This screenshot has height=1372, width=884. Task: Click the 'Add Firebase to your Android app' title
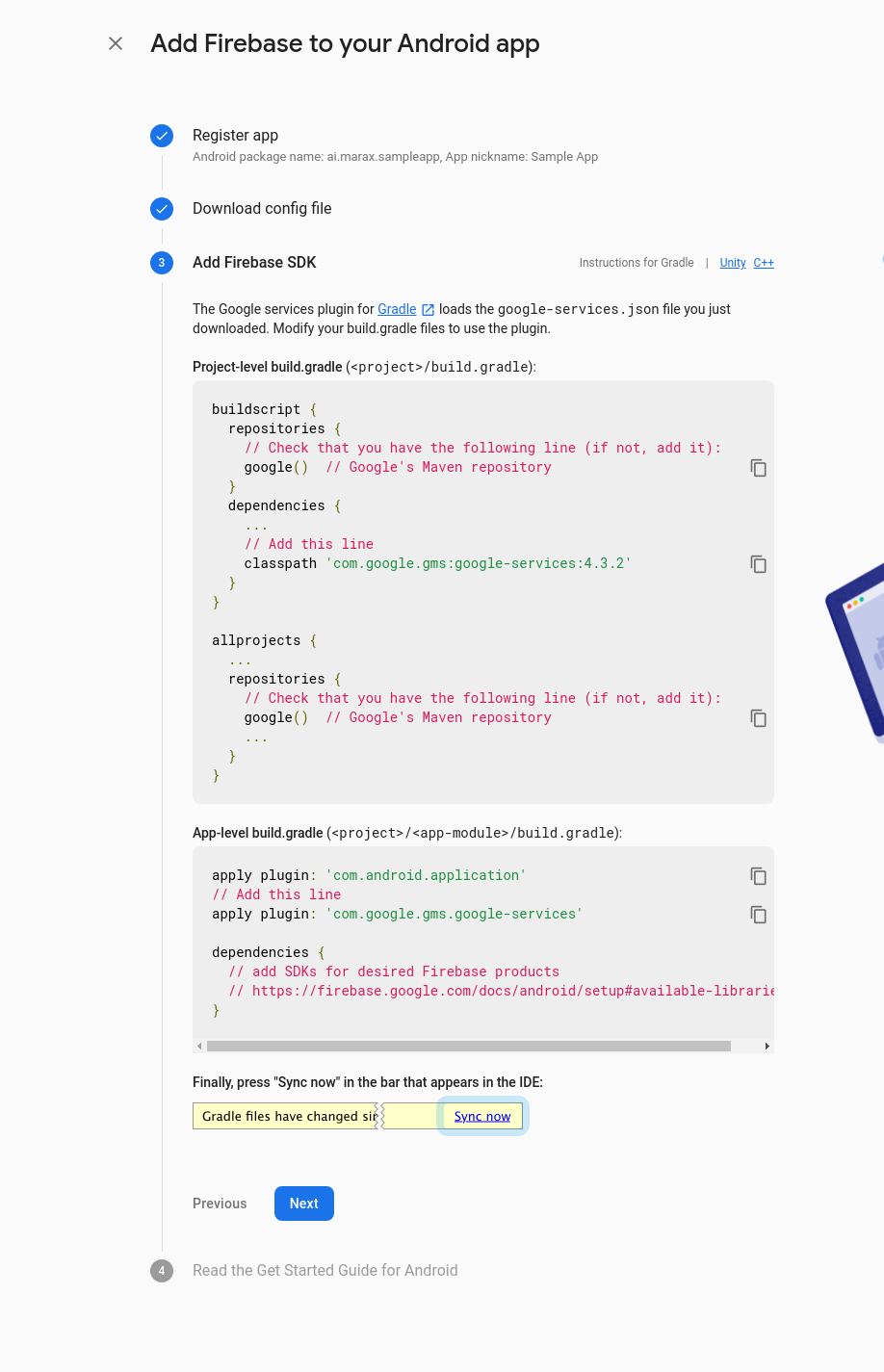[345, 43]
